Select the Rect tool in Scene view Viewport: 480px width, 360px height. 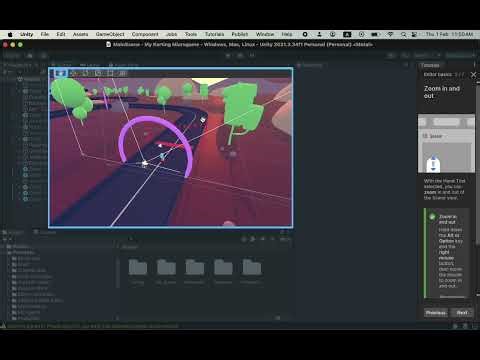110,73
